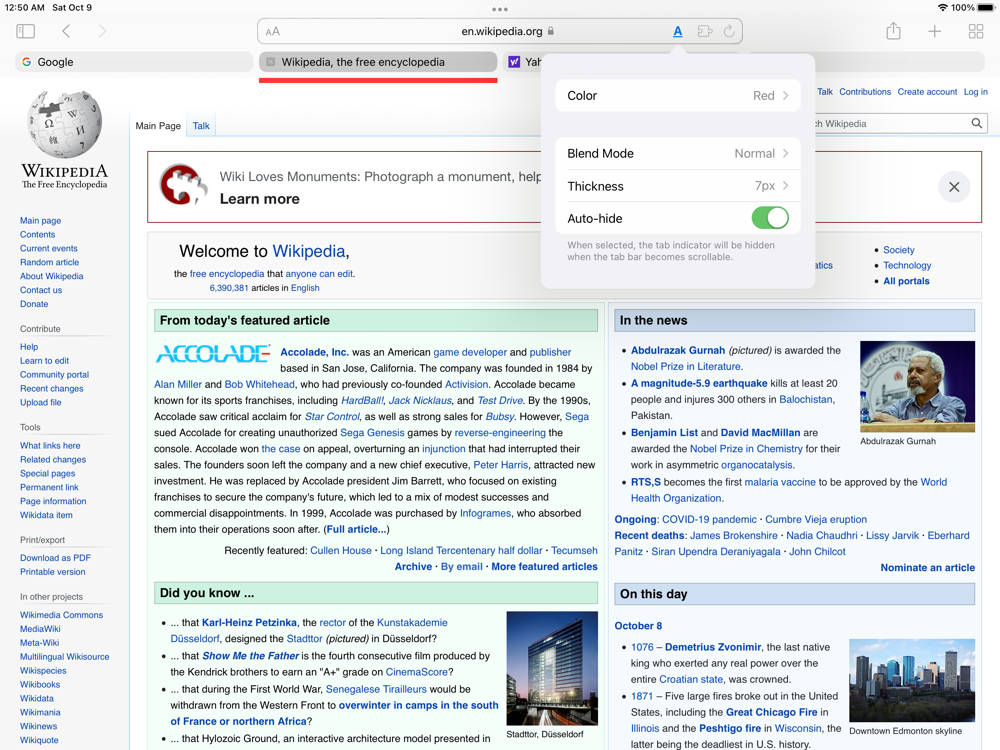Select the Wikipedia Talk page tab
1000x750 pixels.
pyautogui.click(x=201, y=126)
